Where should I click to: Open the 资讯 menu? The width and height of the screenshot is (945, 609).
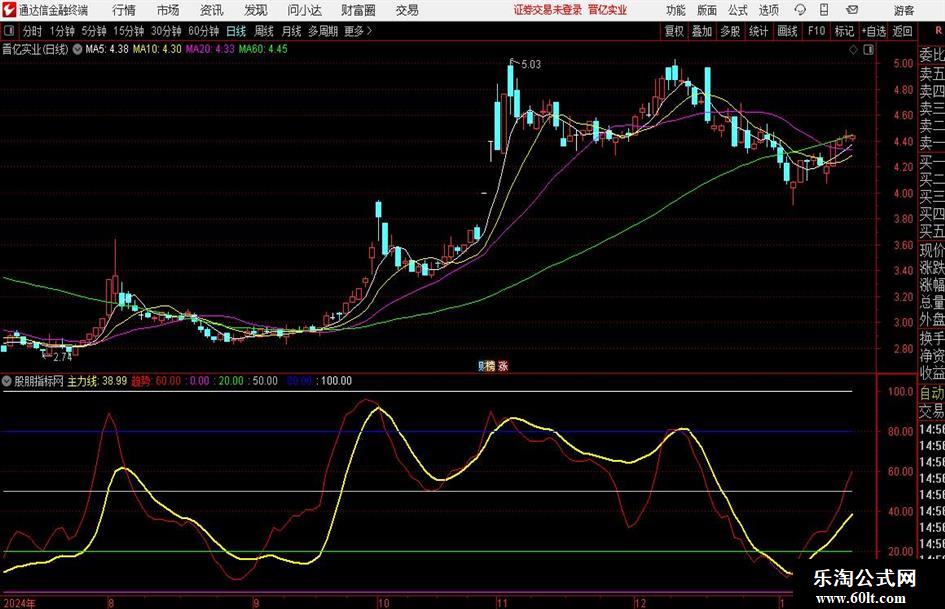pyautogui.click(x=212, y=10)
